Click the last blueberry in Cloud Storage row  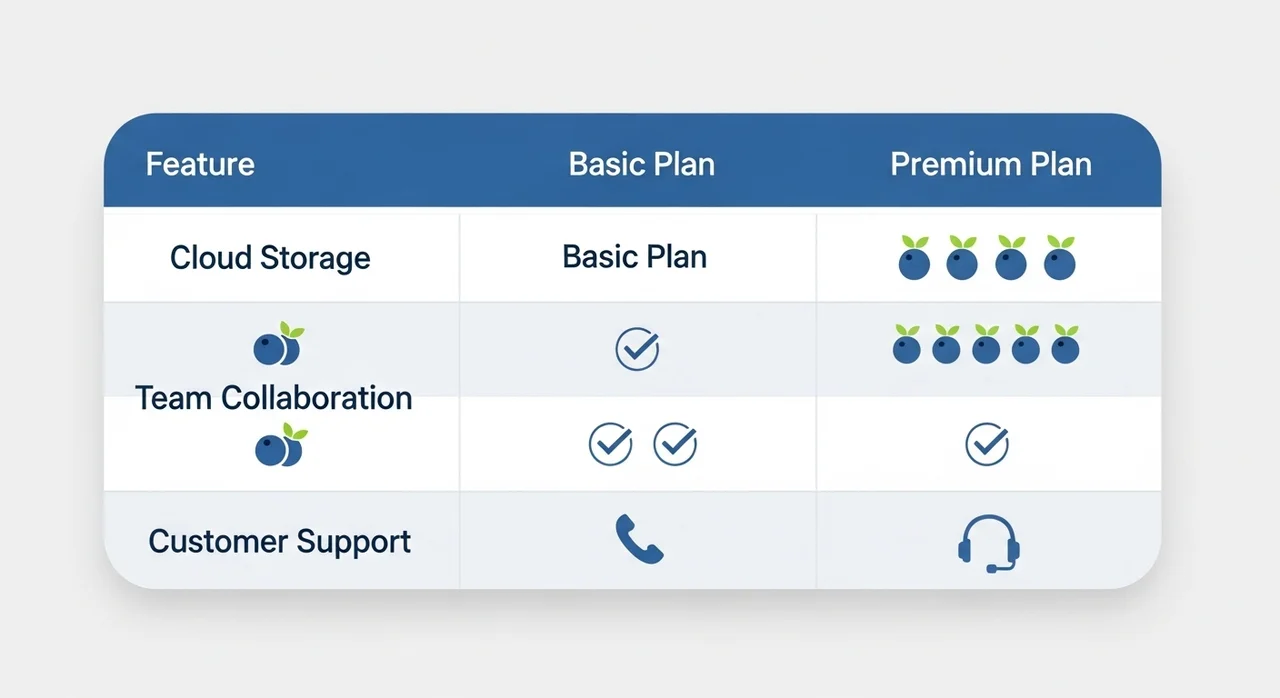coord(1059,260)
